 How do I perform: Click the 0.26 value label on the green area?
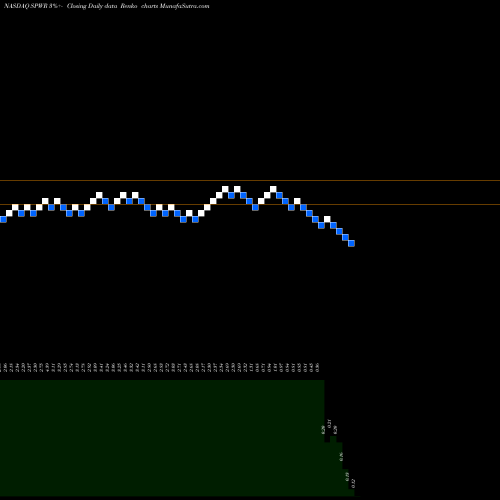click(x=341, y=457)
